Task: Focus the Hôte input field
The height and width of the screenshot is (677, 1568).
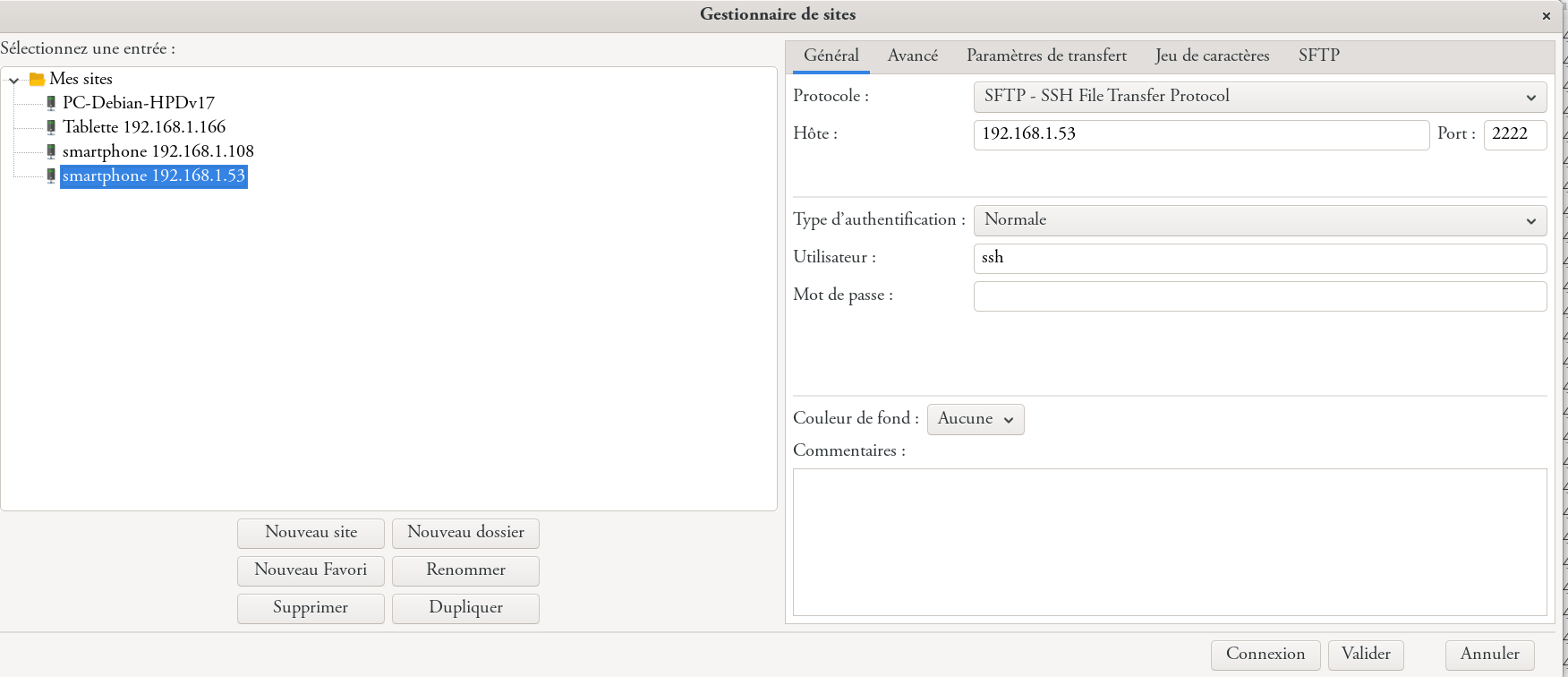Action: [x=1201, y=134]
